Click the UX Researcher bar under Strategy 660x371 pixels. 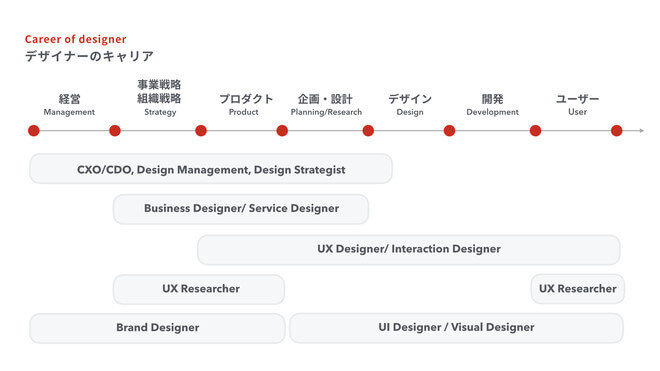[x=199, y=289]
